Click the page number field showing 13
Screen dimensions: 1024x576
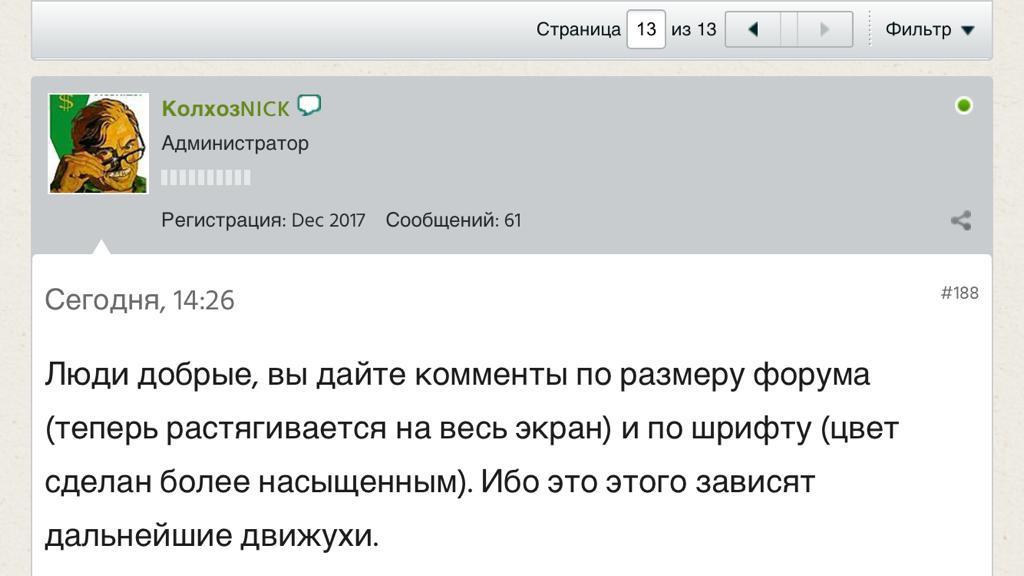[646, 29]
